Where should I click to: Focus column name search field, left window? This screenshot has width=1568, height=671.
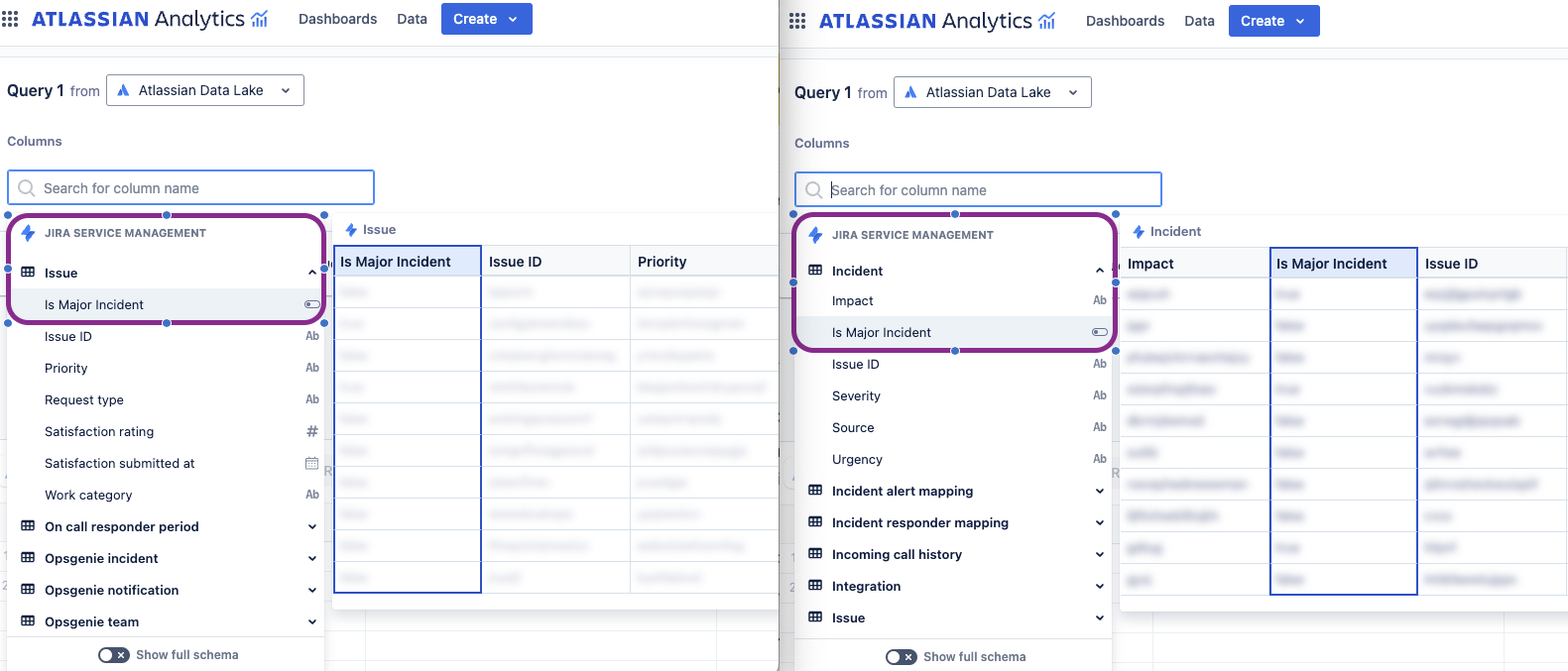click(x=190, y=188)
